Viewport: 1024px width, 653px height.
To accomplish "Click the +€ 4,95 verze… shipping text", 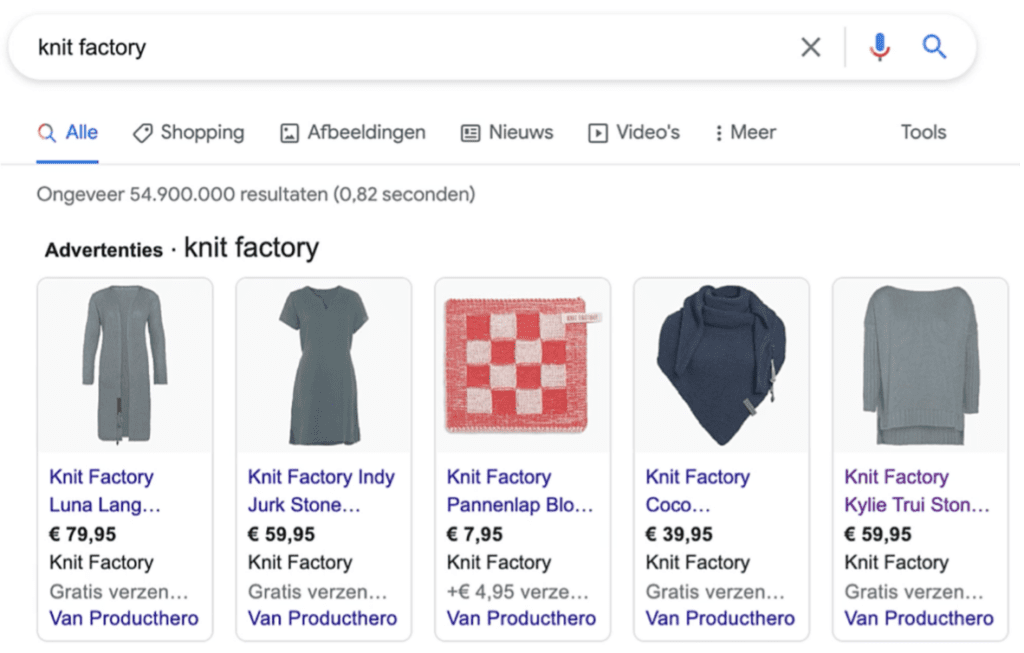I will tap(518, 592).
